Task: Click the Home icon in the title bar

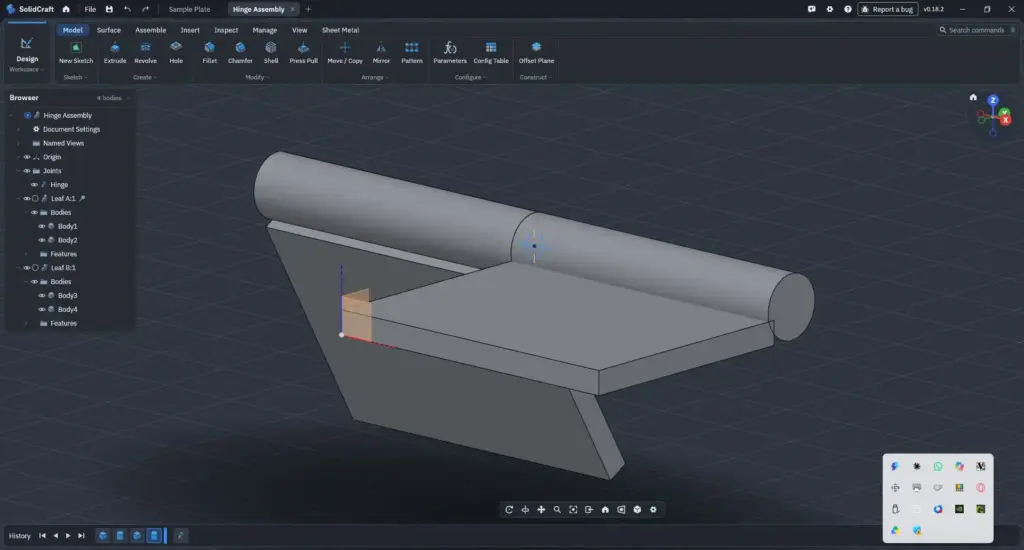Action: pos(66,9)
